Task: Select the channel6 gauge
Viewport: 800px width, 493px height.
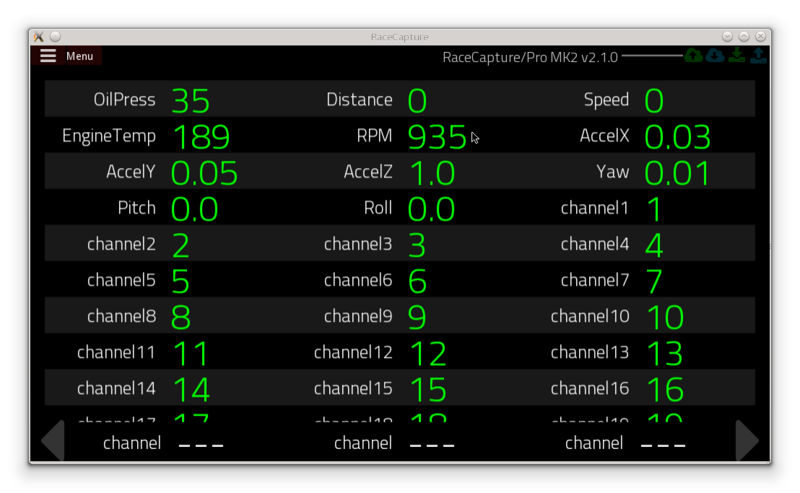Action: 400,281
